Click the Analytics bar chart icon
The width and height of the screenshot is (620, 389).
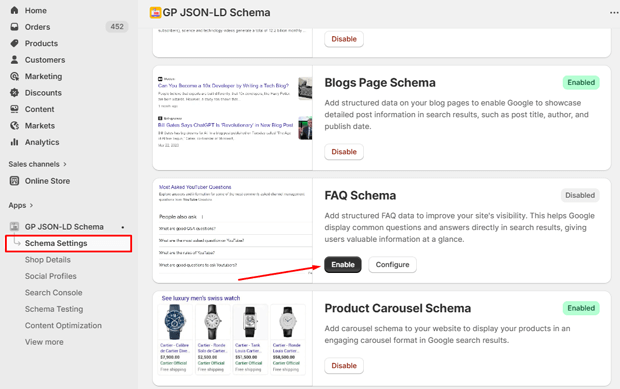[x=15, y=142]
